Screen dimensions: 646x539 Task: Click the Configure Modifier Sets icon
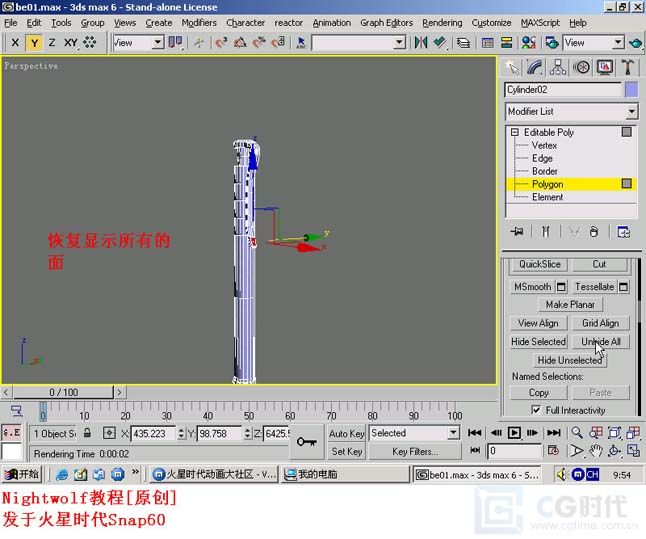(x=623, y=231)
